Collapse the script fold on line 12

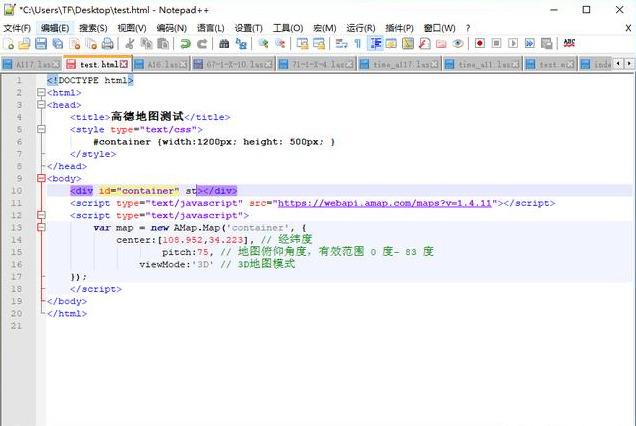point(41,215)
